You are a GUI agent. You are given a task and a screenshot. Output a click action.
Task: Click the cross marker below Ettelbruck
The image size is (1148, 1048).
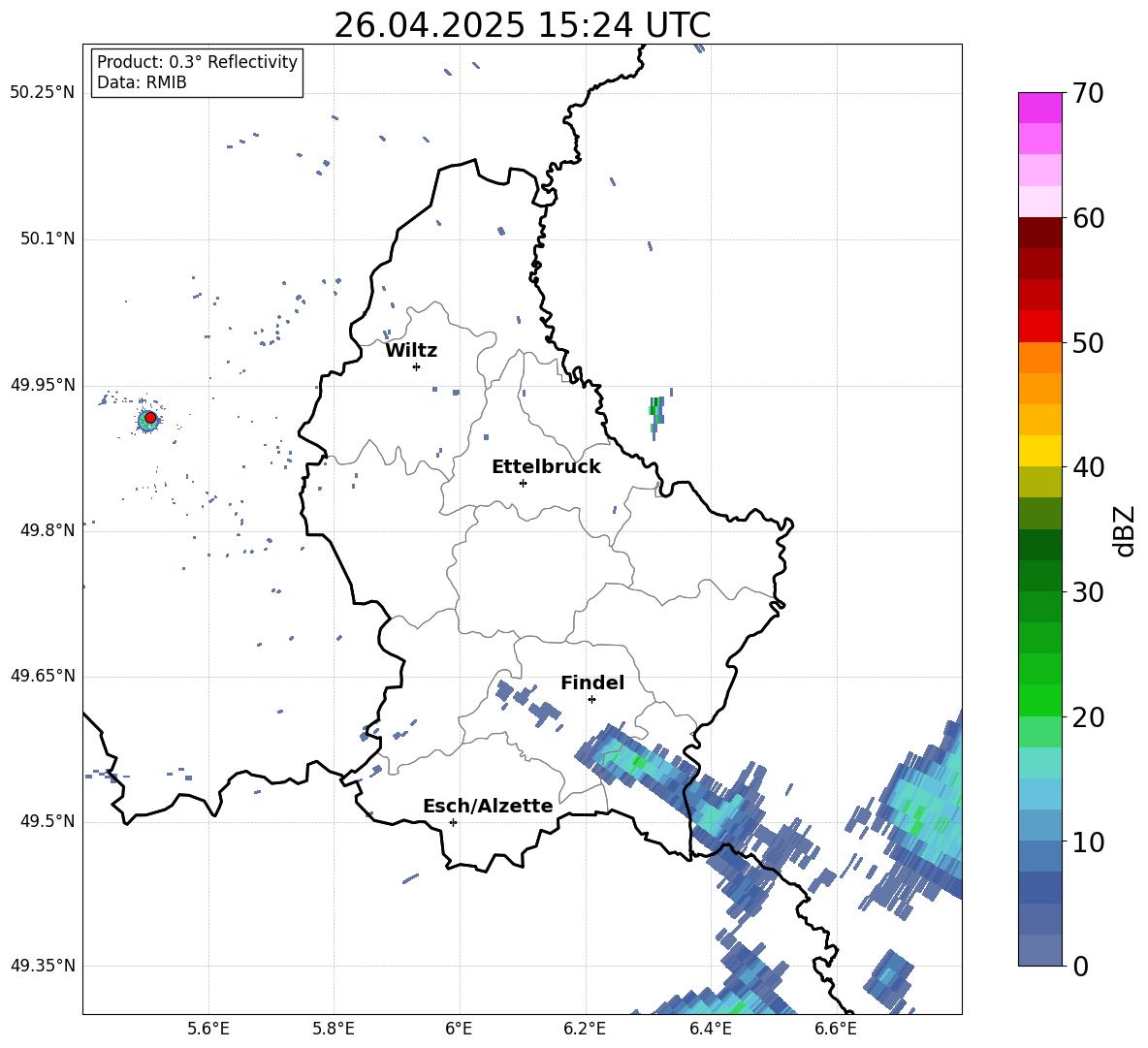523,483
